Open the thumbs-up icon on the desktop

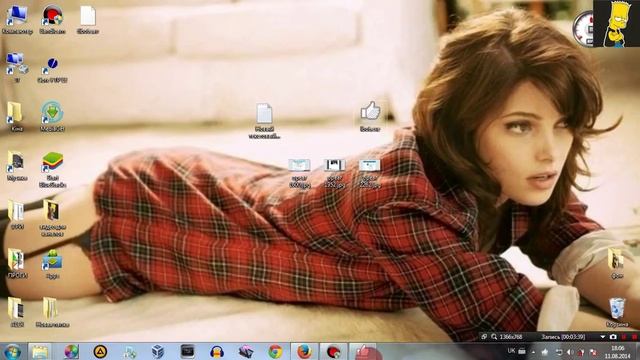pos(370,116)
